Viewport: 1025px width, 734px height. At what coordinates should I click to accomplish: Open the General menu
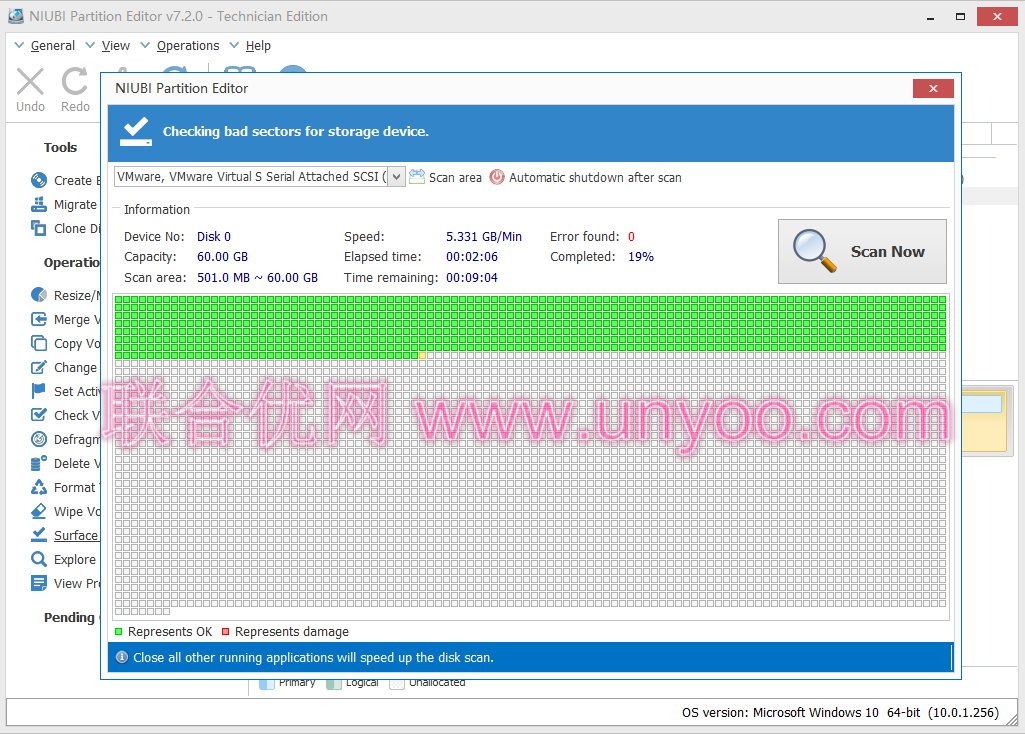point(52,46)
